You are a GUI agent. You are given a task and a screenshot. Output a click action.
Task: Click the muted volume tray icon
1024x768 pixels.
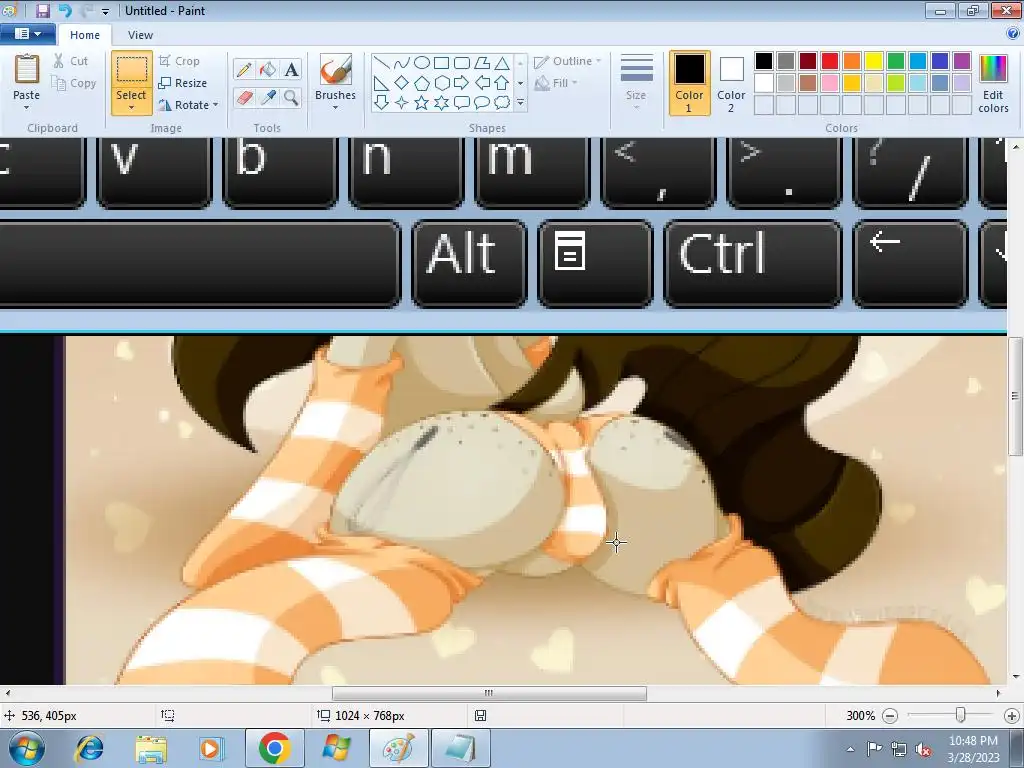(923, 750)
